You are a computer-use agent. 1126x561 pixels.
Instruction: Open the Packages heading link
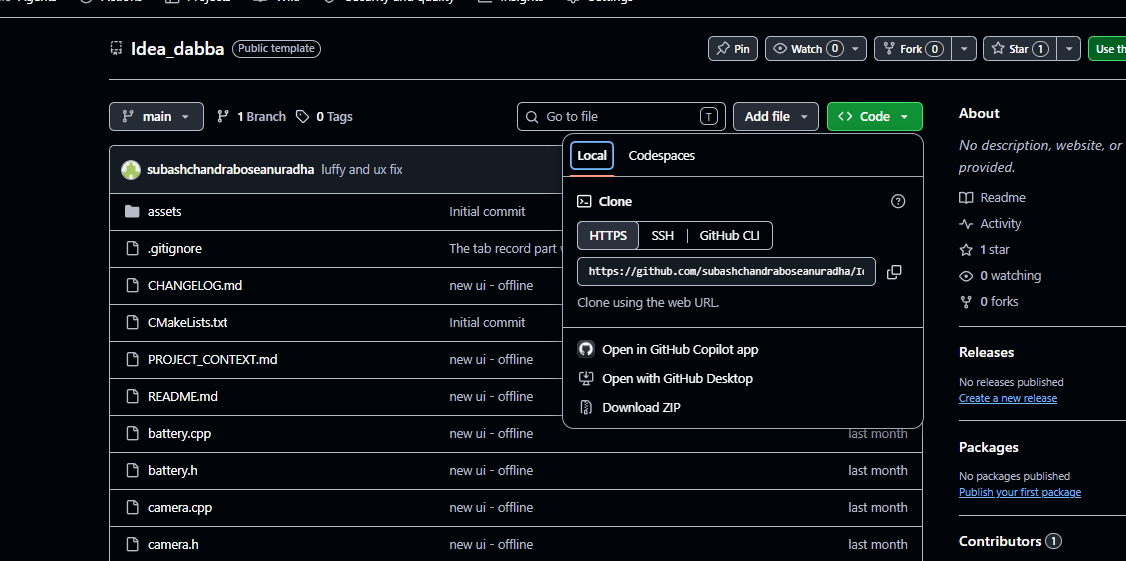pyautogui.click(x=989, y=448)
